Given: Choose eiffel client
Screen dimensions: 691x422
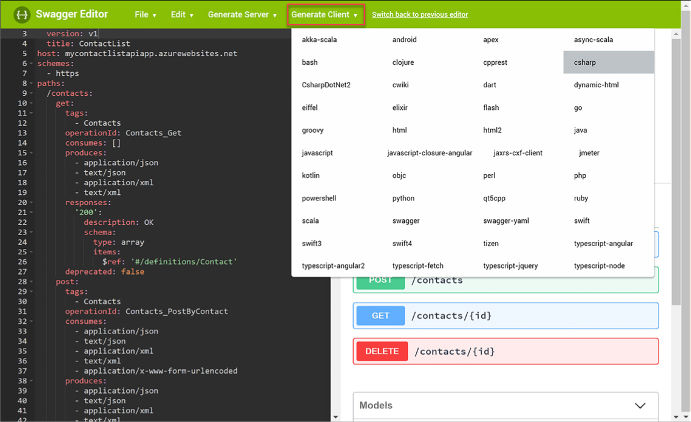Looking at the screenshot, I should [309, 107].
